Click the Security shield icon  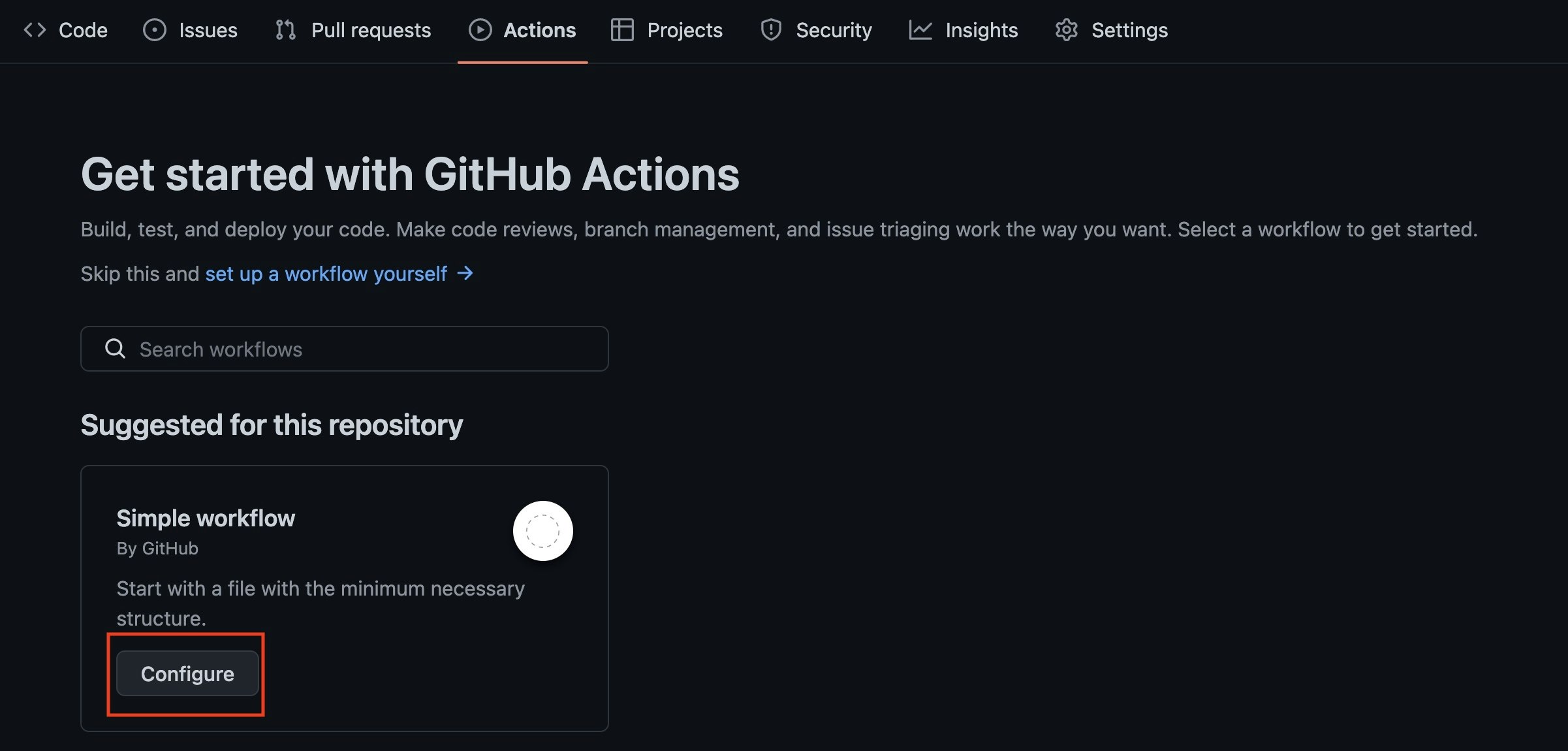coord(771,30)
